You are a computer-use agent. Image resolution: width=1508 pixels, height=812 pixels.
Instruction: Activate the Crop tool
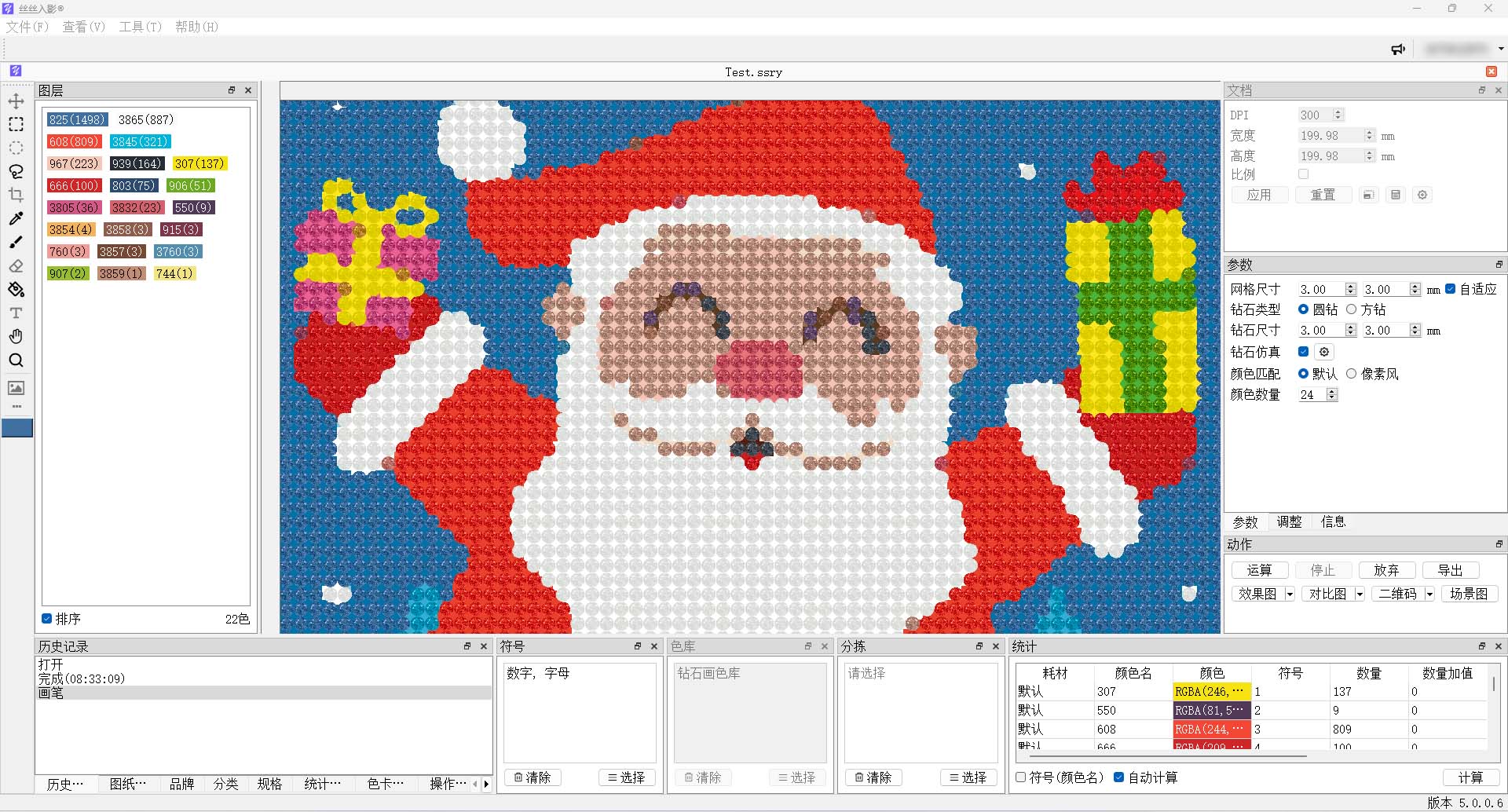point(16,196)
